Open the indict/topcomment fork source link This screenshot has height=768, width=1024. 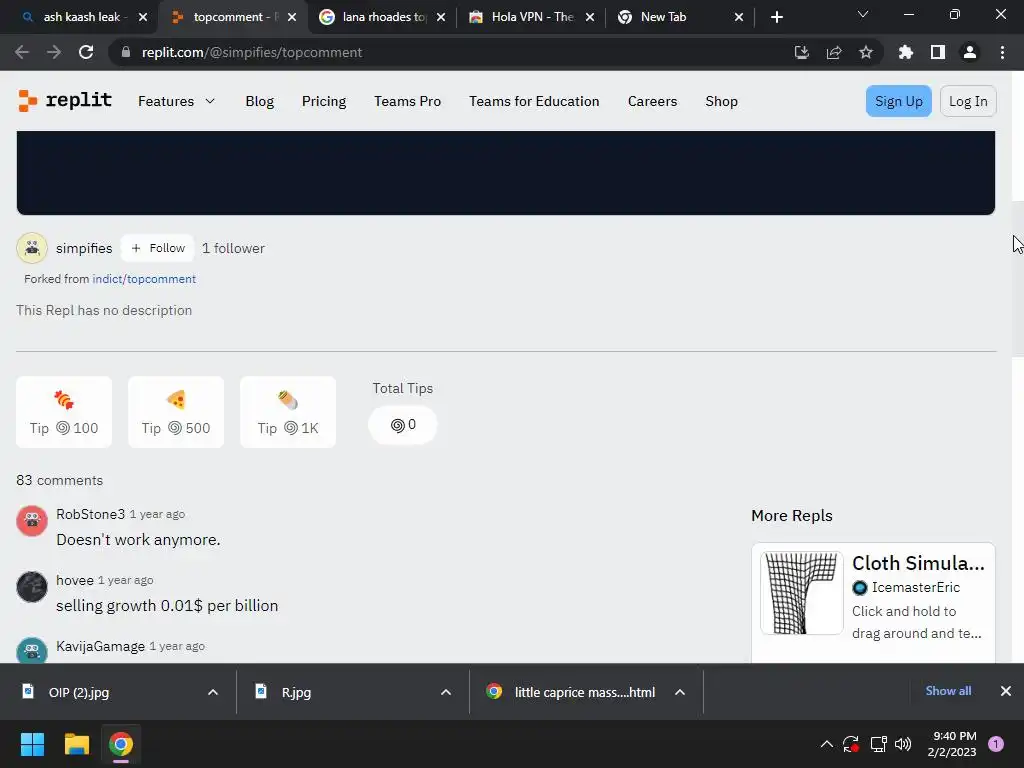pos(144,279)
